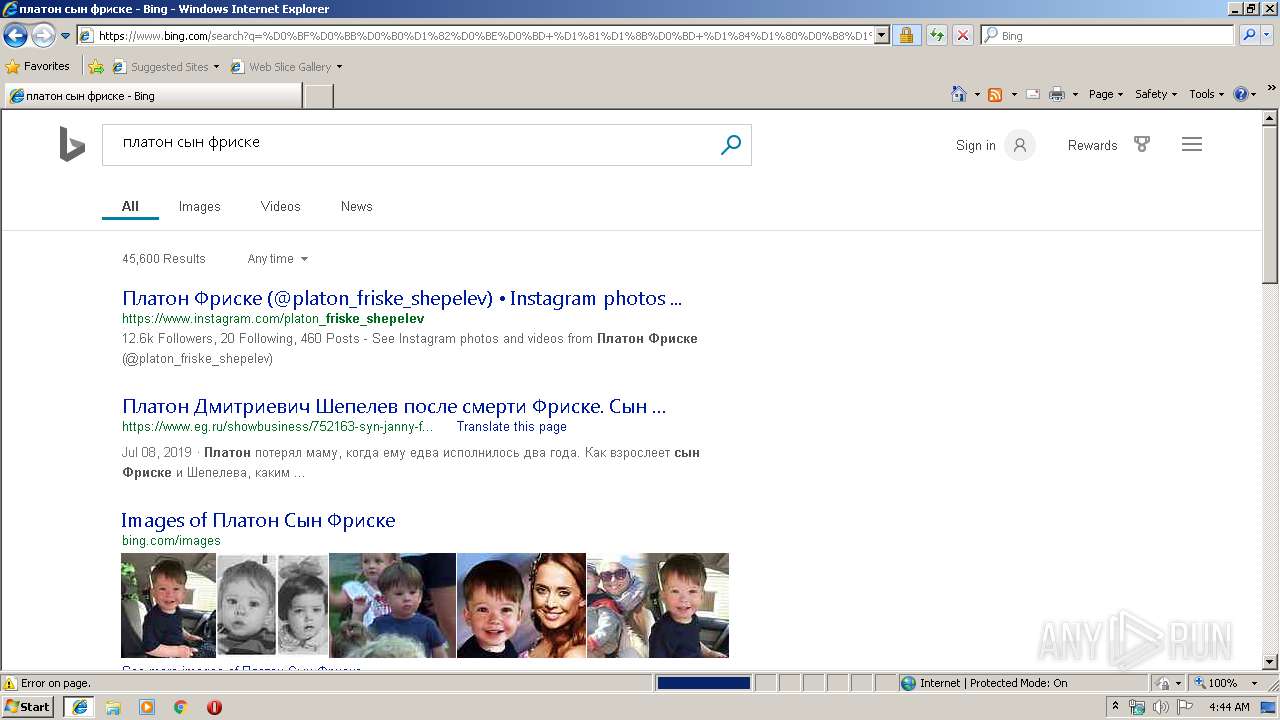The width and height of the screenshot is (1280, 720).
Task: Open the Windows Explorer folder taskbar icon
Action: point(113,707)
